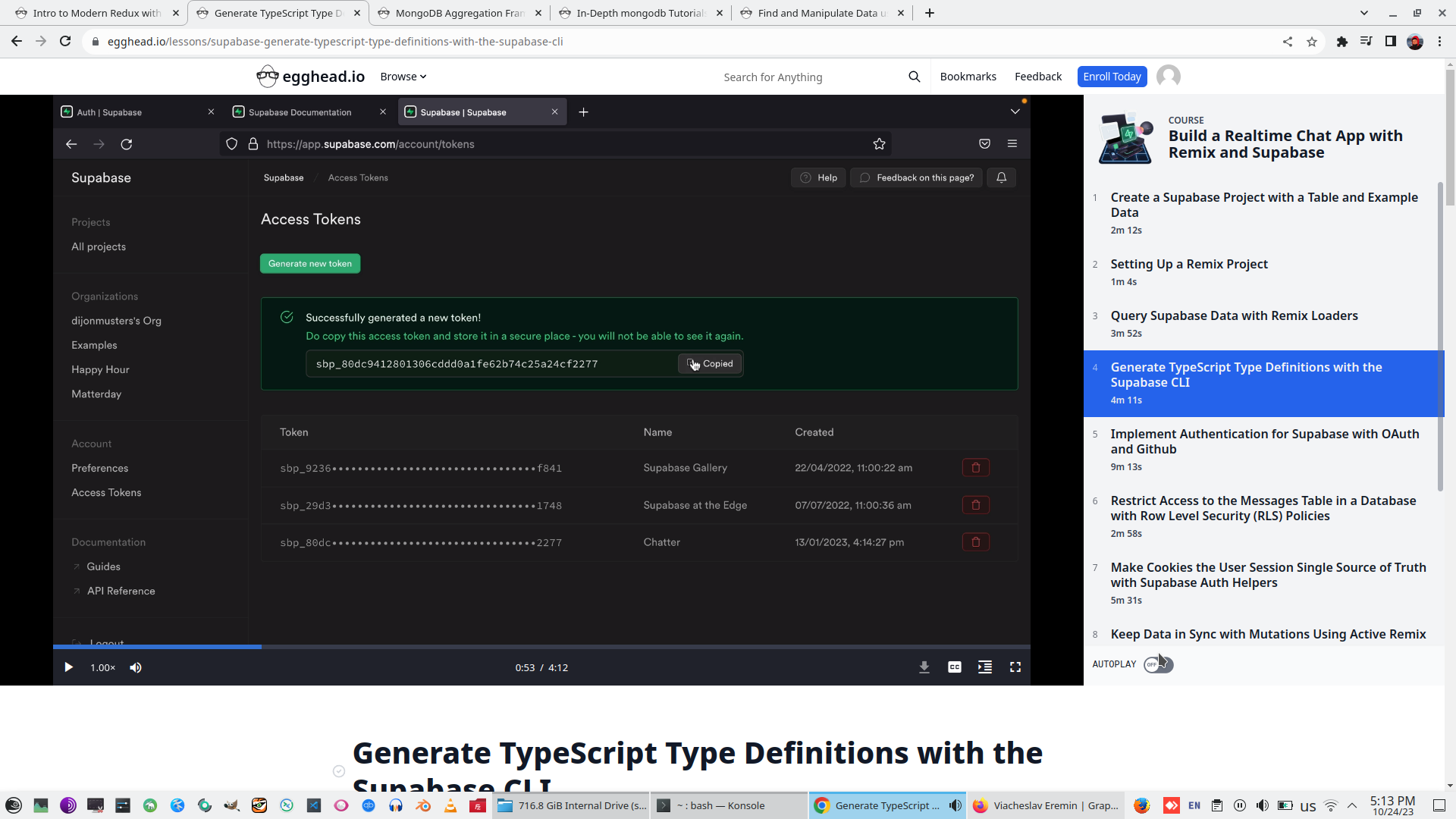The height and width of the screenshot is (819, 1456).
Task: Open Chrome tab search chevron
Action: (x=1363, y=13)
